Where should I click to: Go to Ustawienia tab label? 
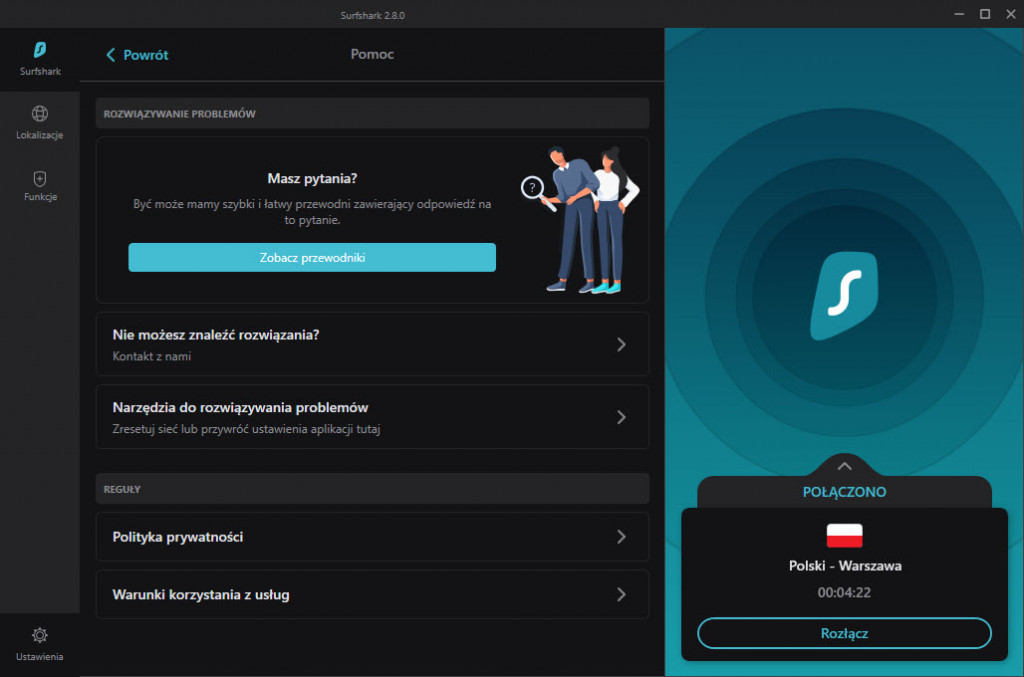pos(40,657)
